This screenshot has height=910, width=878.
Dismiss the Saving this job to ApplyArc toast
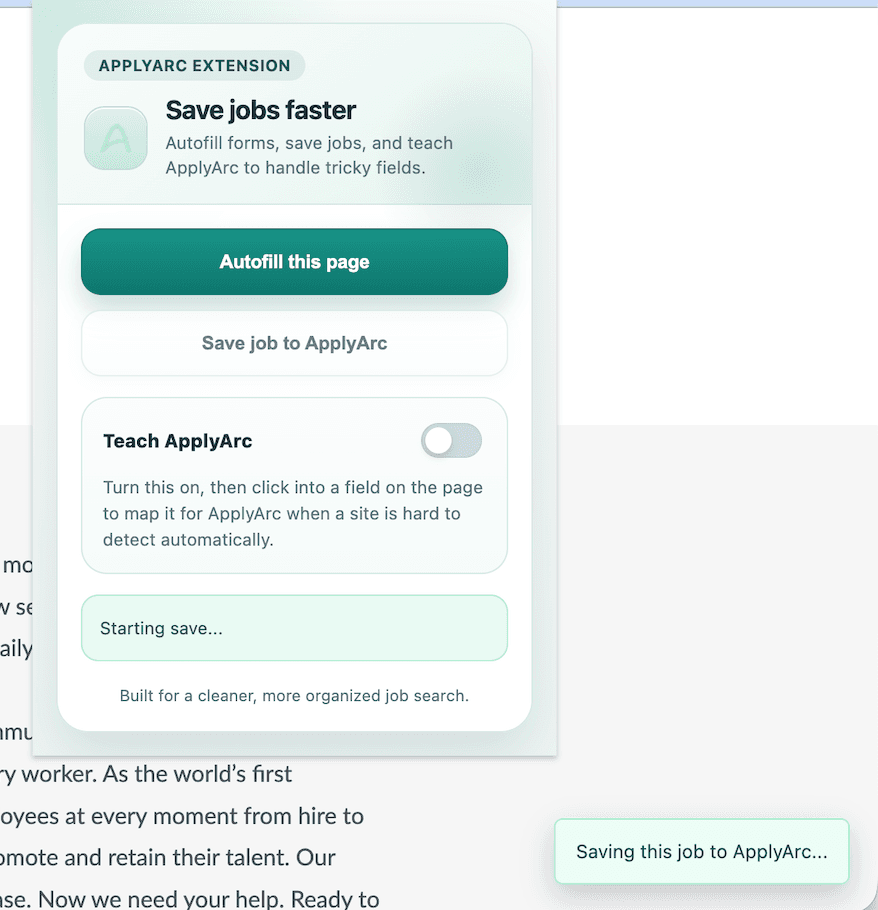[701, 851]
